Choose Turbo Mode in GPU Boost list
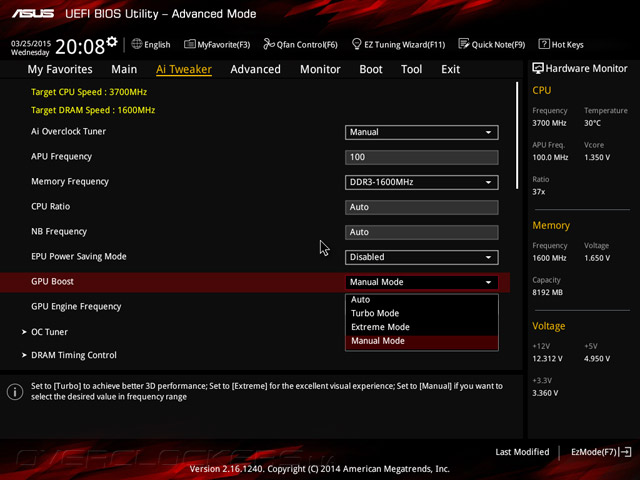 click(x=422, y=313)
